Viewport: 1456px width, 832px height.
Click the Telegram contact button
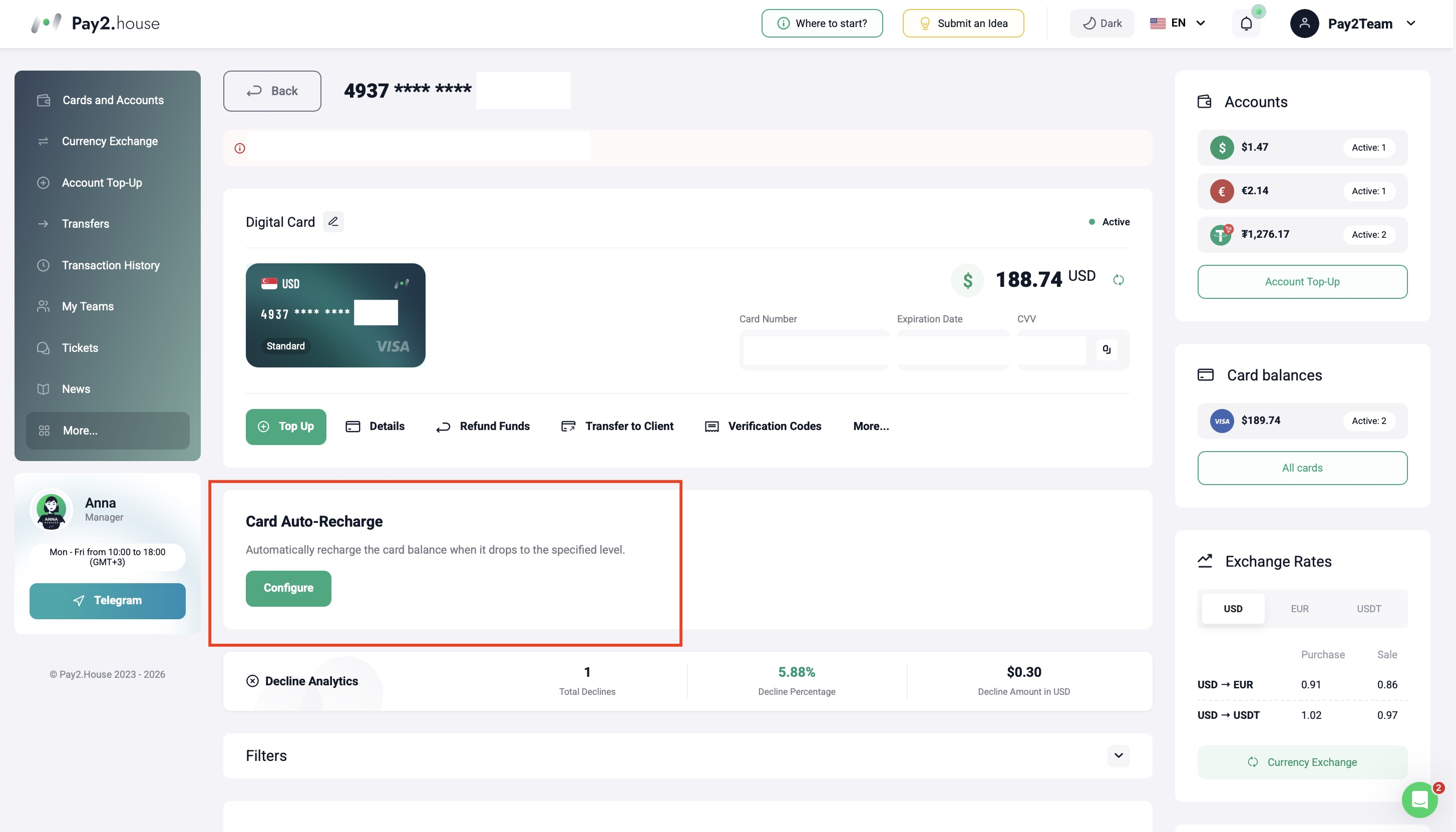(x=108, y=601)
